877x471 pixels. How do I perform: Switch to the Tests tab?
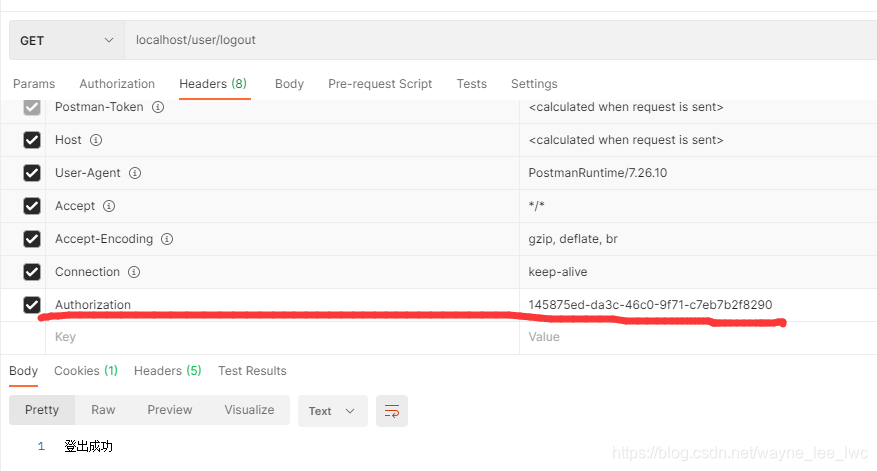(x=471, y=84)
